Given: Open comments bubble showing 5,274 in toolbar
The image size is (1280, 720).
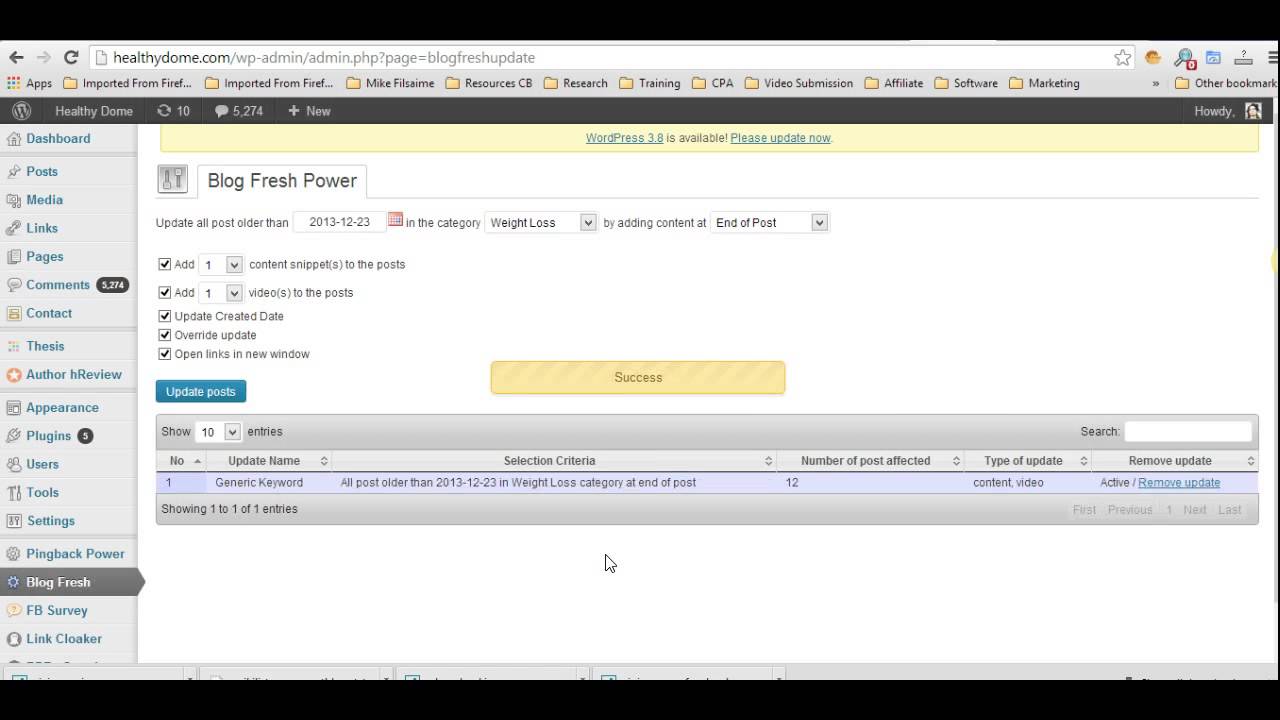Looking at the screenshot, I should (239, 111).
